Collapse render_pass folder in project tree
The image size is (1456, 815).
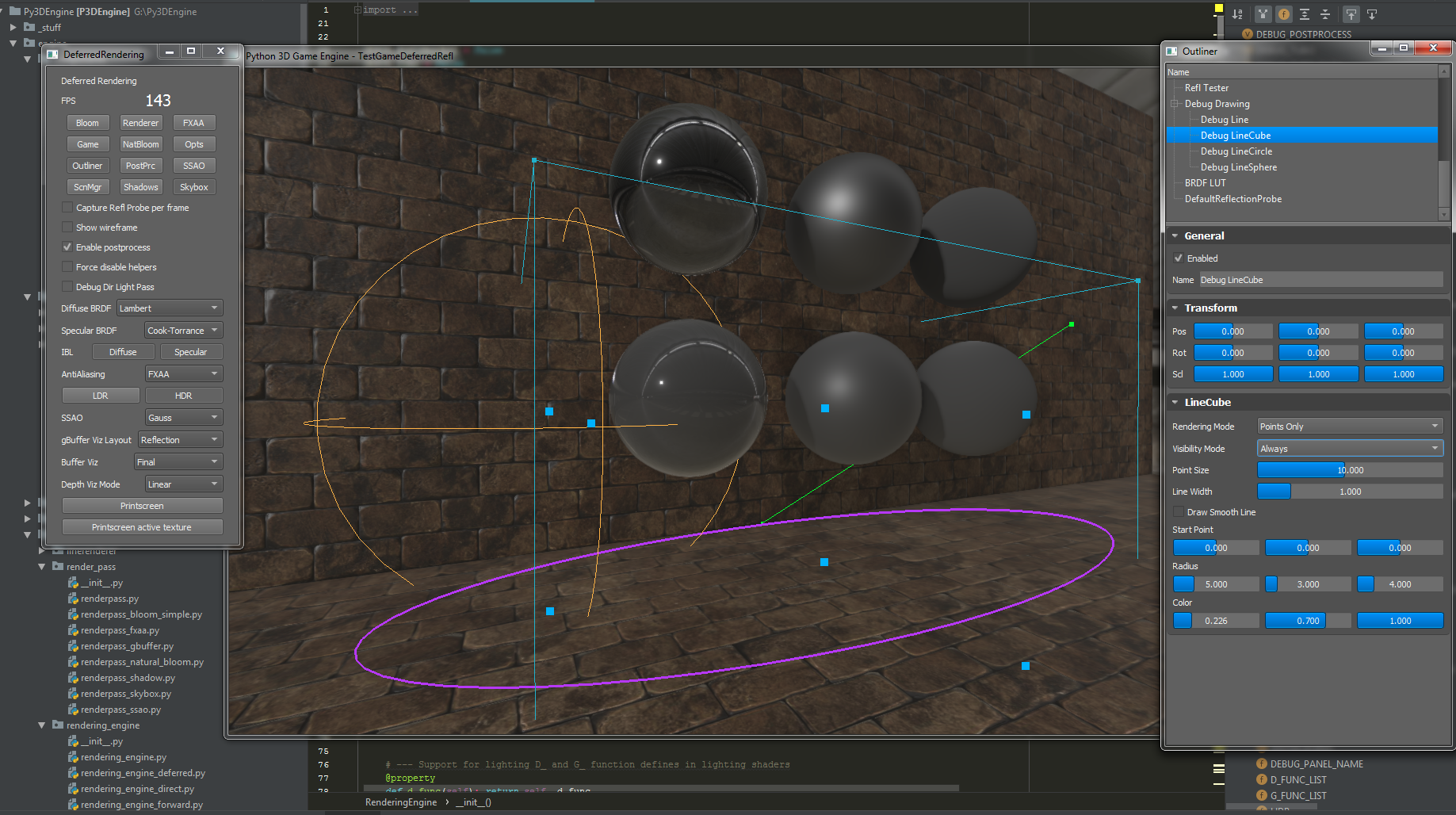tap(42, 566)
